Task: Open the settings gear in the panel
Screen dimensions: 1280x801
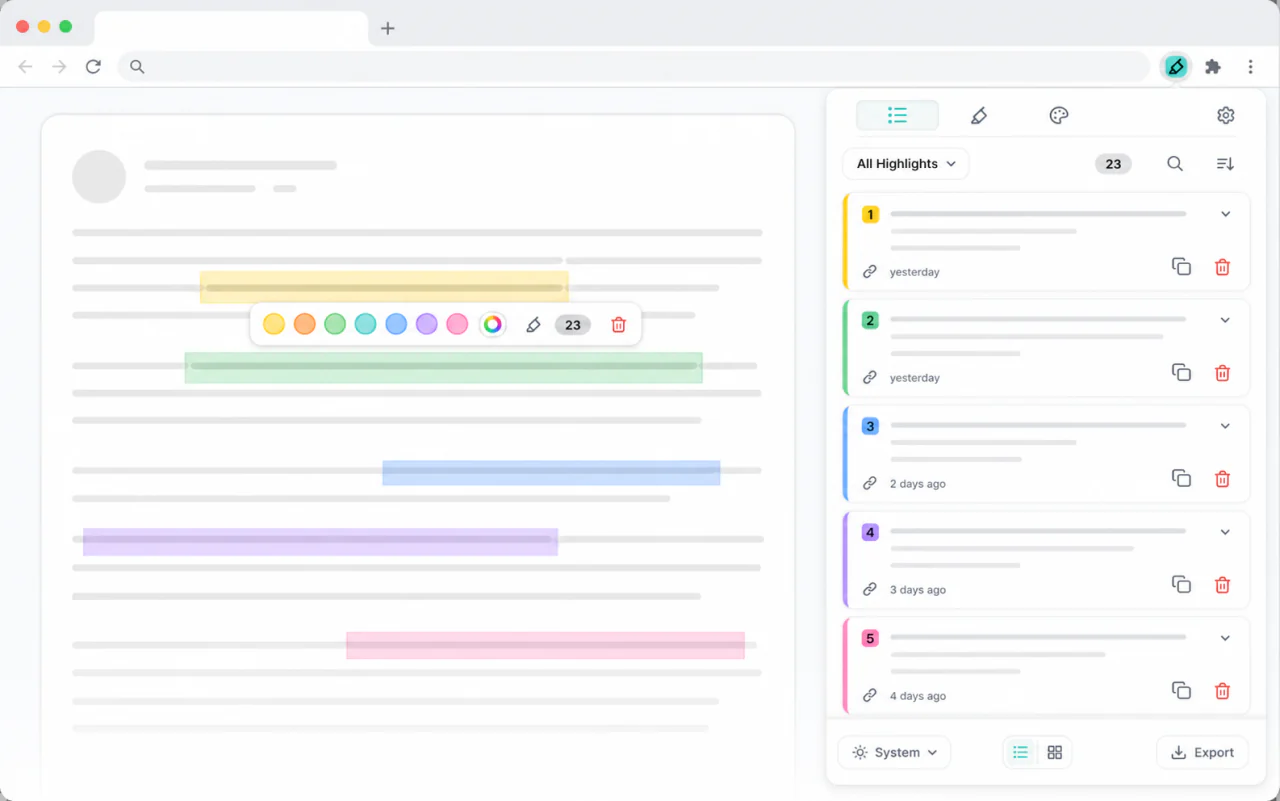Action: 1225,116
